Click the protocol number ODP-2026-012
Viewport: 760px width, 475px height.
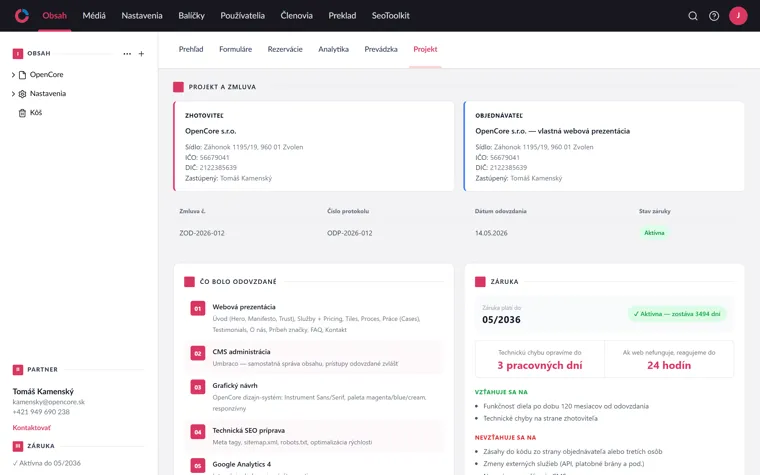coord(349,233)
